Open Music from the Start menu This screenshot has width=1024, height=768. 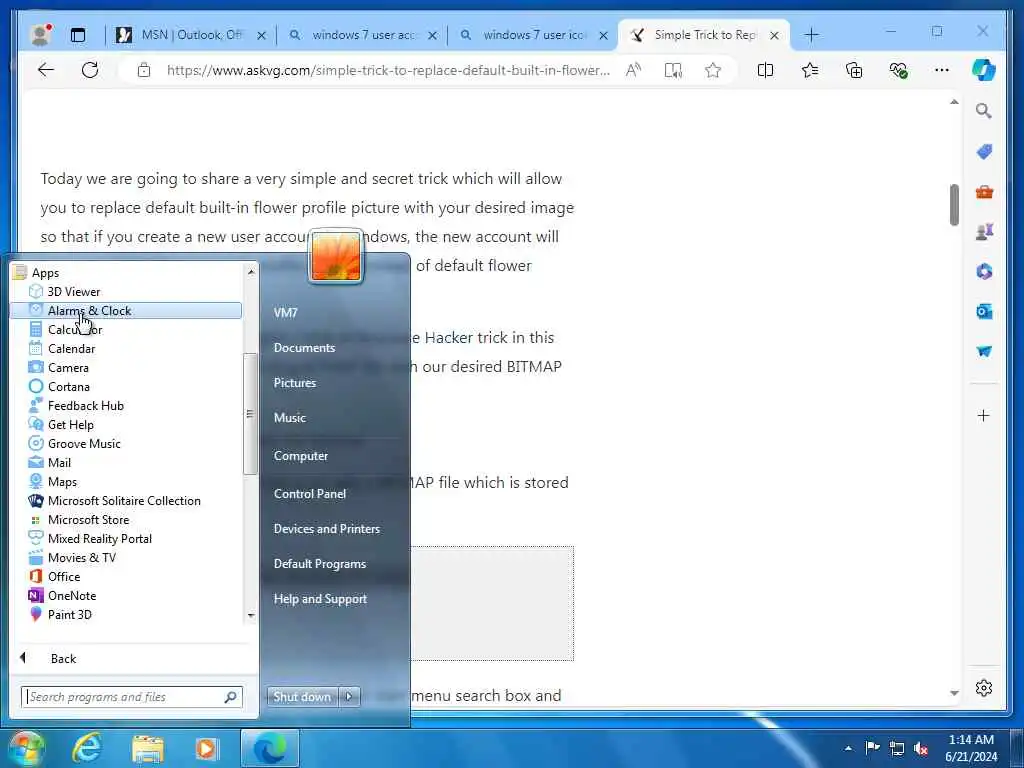pyautogui.click(x=289, y=417)
